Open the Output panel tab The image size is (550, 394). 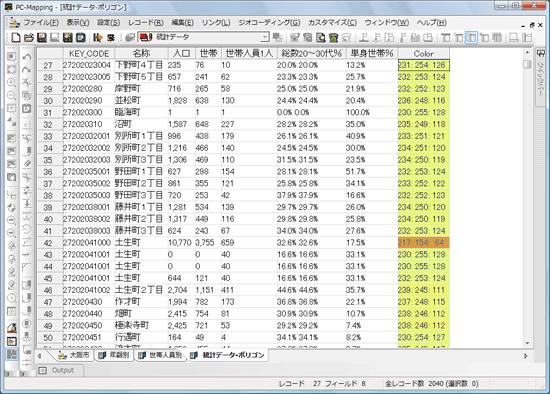click(x=59, y=370)
